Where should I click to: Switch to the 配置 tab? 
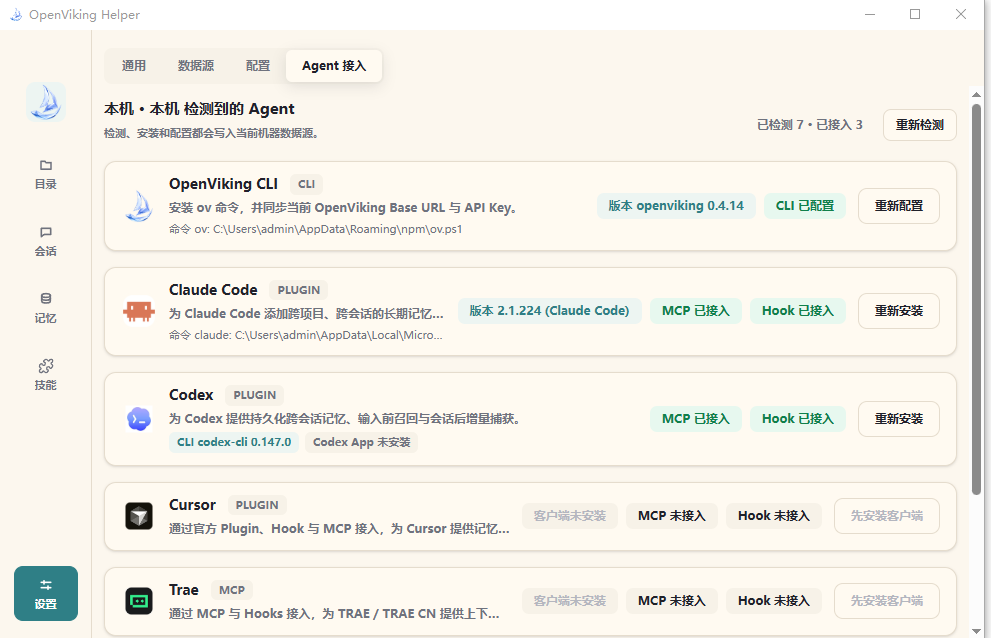(x=258, y=66)
